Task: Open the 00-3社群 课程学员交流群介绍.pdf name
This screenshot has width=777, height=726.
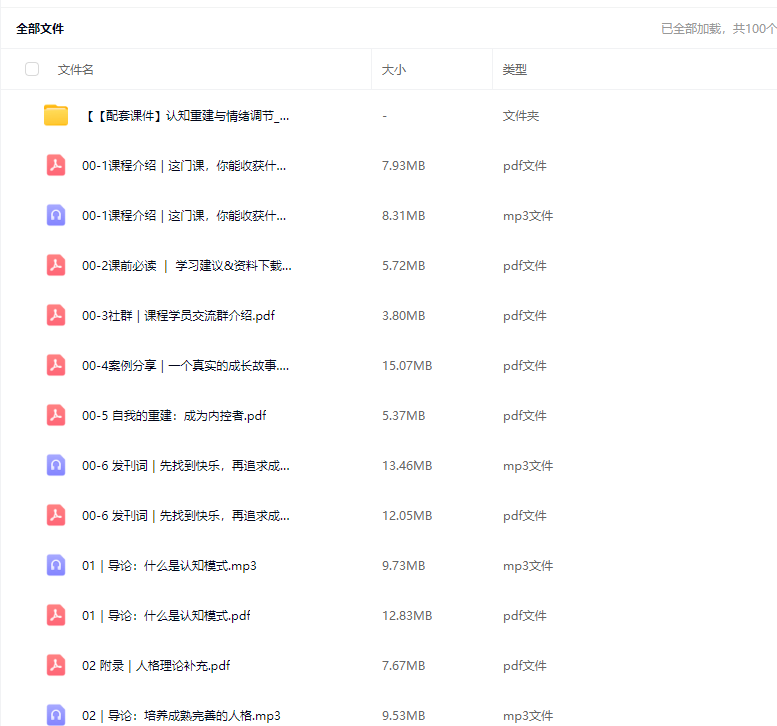Action: click(x=178, y=315)
